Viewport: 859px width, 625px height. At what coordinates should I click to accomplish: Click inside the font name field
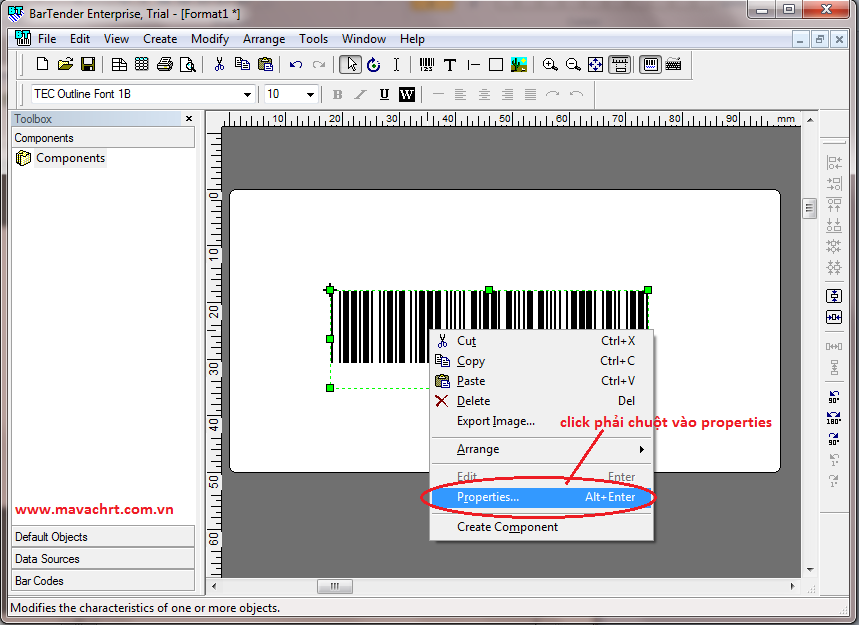[x=137, y=94]
